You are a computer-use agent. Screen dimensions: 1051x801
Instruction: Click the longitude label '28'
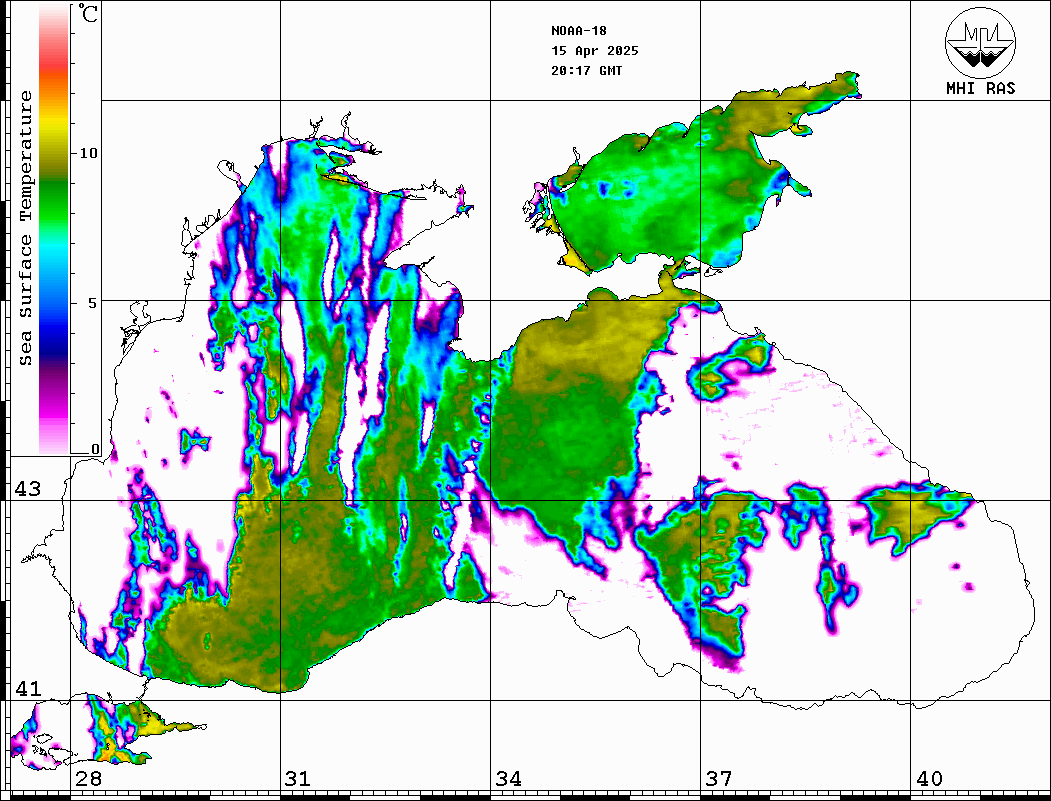coord(88,779)
